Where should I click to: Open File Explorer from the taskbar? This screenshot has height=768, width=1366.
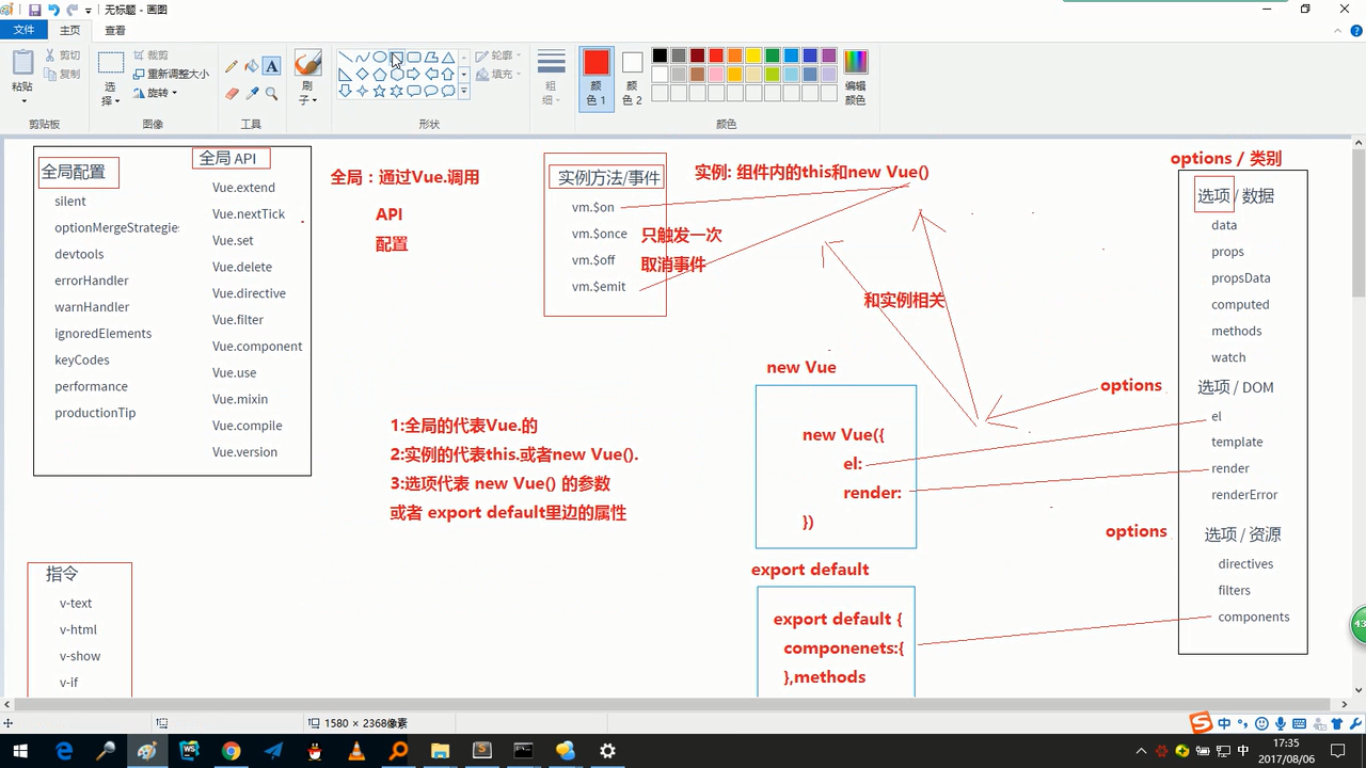pos(440,751)
